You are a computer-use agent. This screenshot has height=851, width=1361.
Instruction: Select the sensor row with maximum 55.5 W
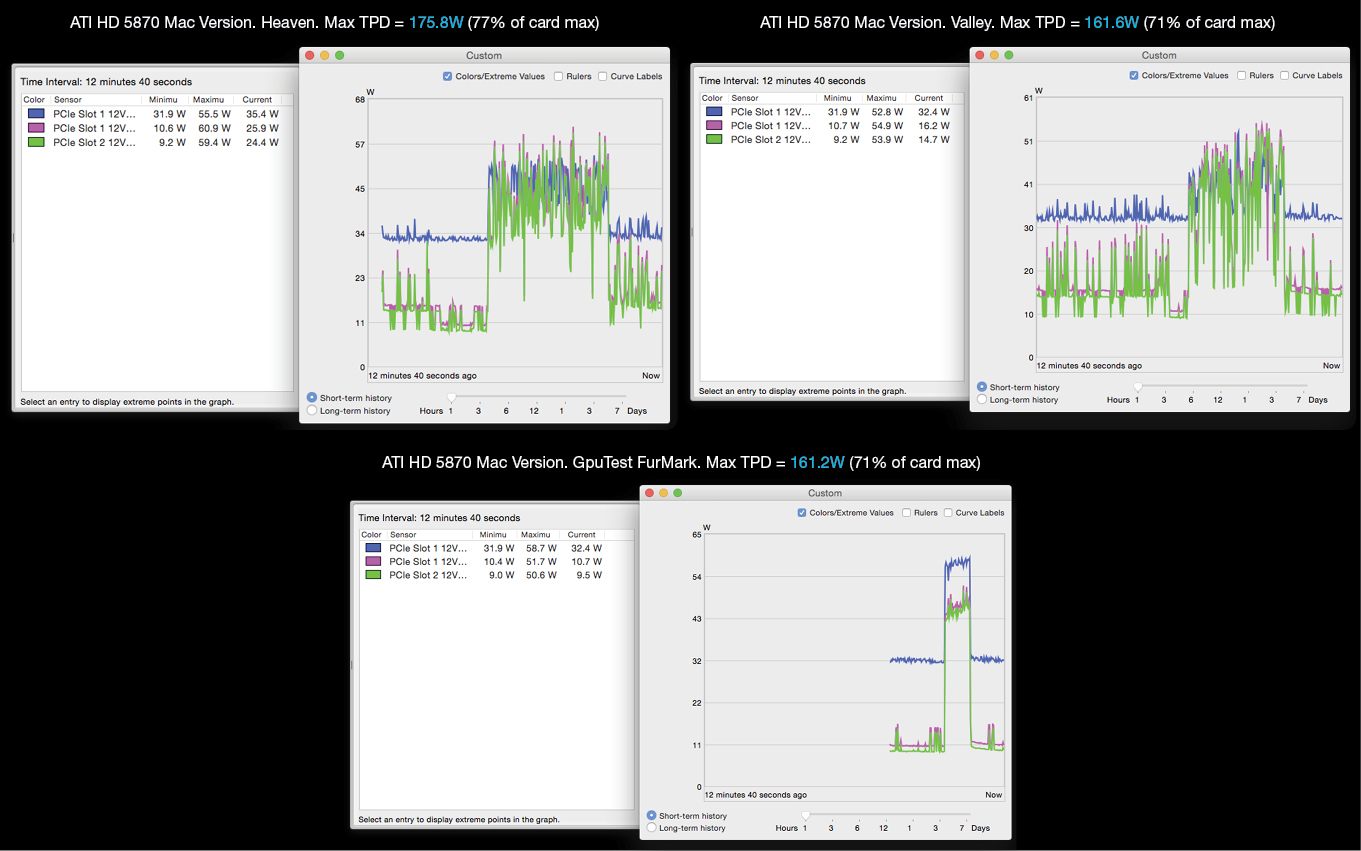click(157, 114)
